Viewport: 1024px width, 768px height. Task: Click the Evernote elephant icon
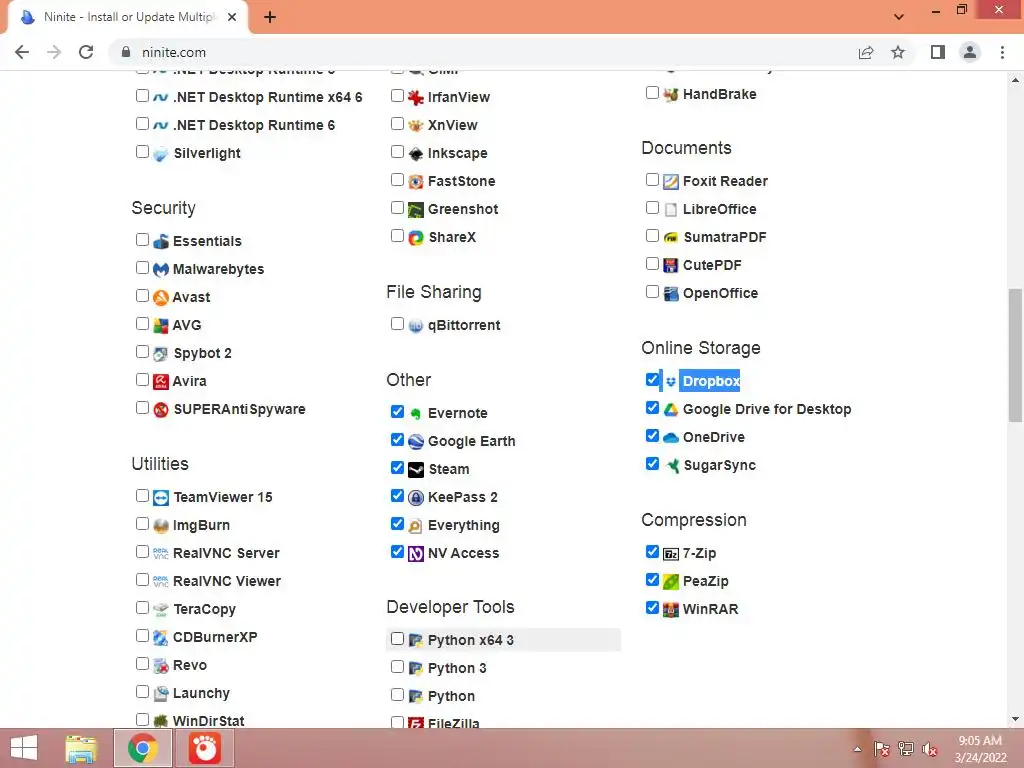click(x=416, y=413)
